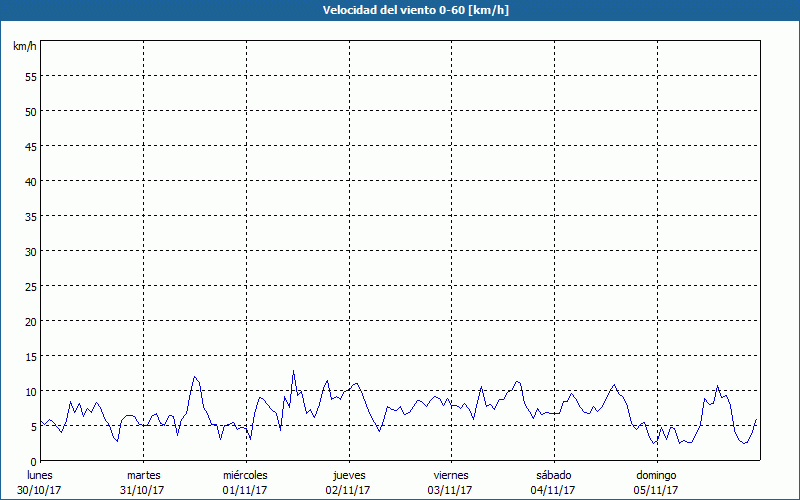Pick the 35 tick label on the y-axis

[30, 216]
